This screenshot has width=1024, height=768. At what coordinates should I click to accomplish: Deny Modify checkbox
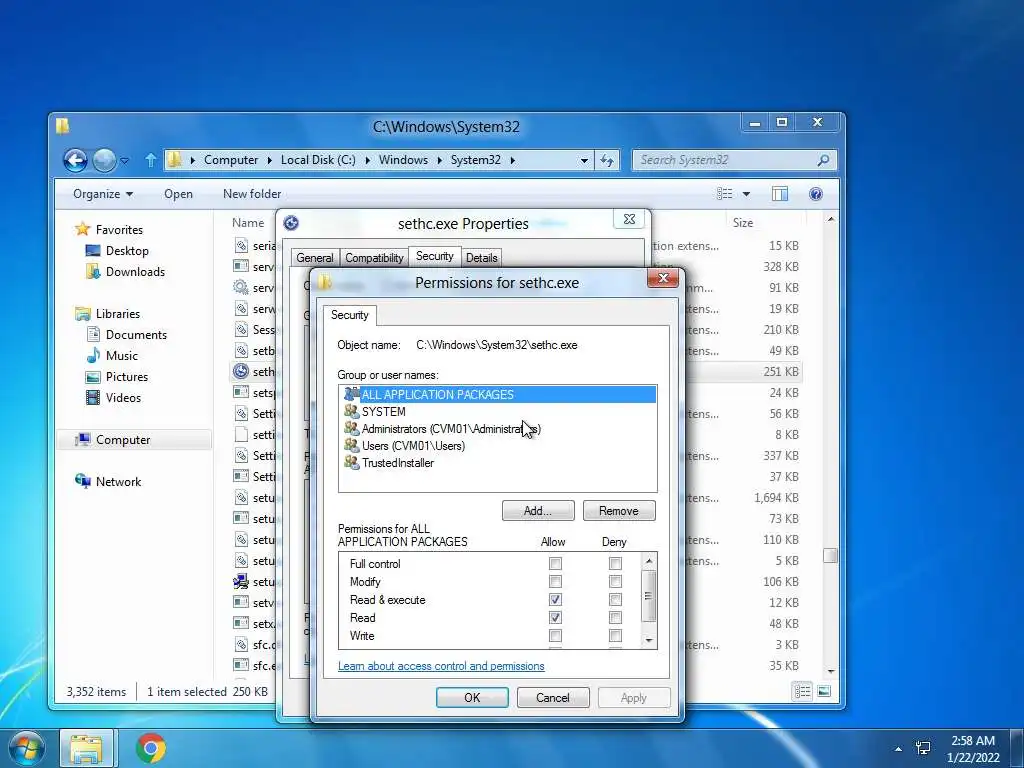pos(615,581)
